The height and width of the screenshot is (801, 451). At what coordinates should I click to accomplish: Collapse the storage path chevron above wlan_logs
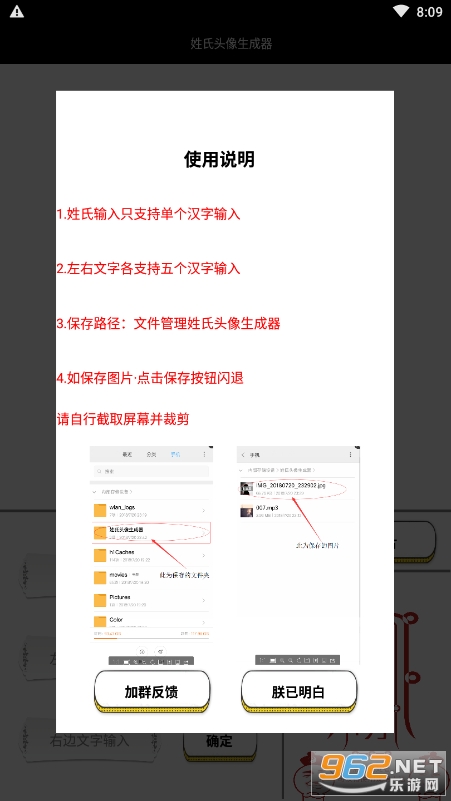click(x=94, y=491)
